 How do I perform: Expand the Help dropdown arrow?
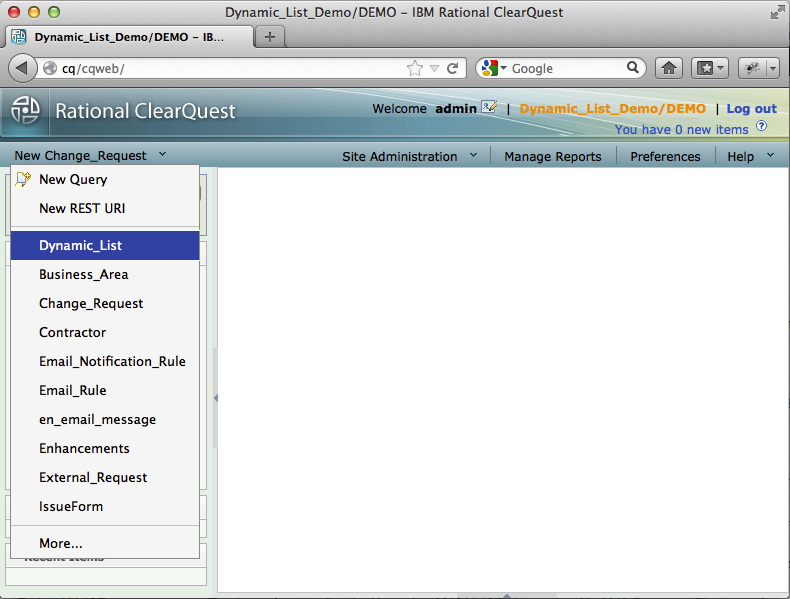click(770, 156)
